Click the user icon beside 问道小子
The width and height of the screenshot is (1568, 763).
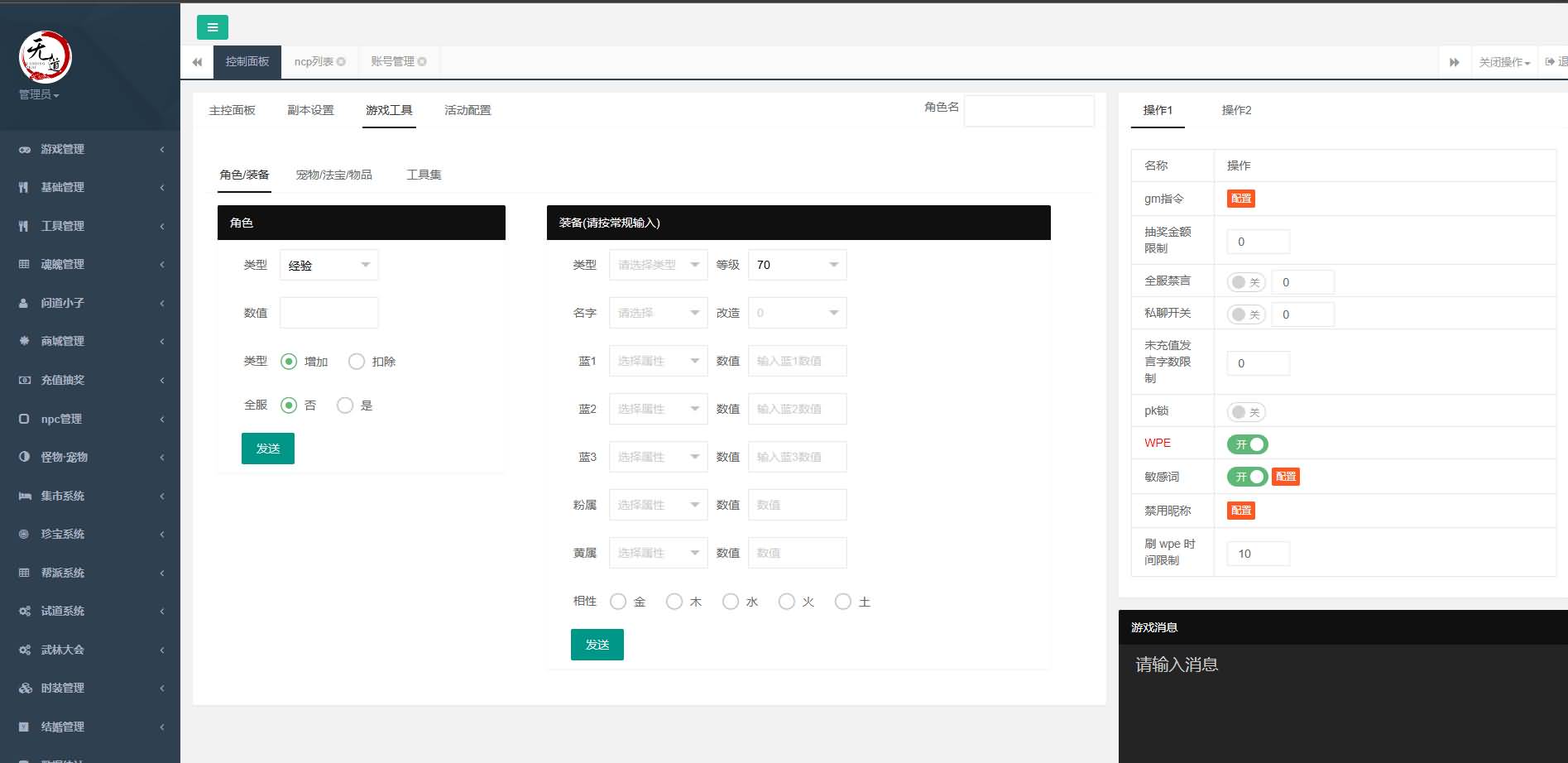point(24,304)
